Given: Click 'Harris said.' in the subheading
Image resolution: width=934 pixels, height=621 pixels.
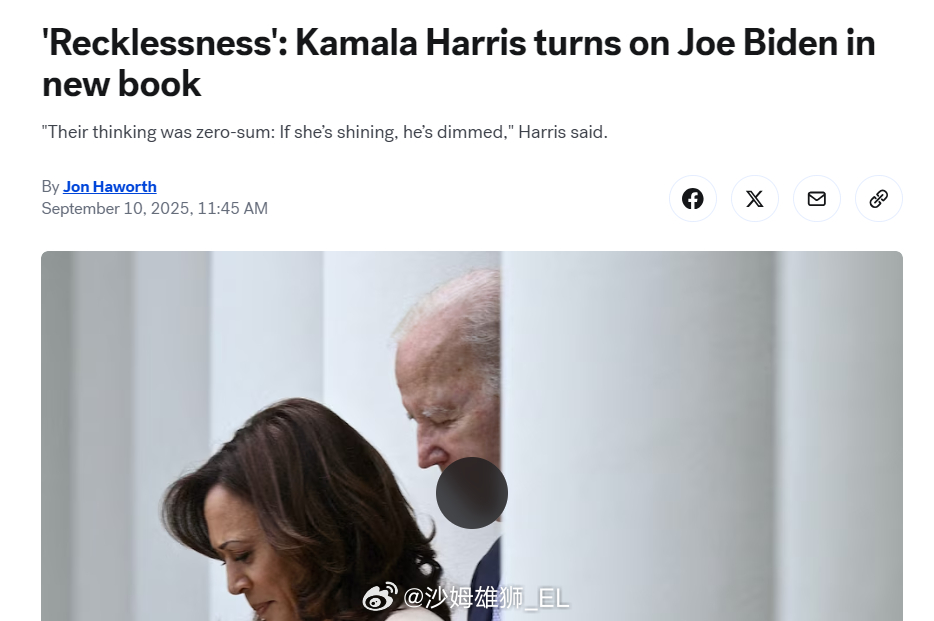Looking at the screenshot, I should (563, 132).
